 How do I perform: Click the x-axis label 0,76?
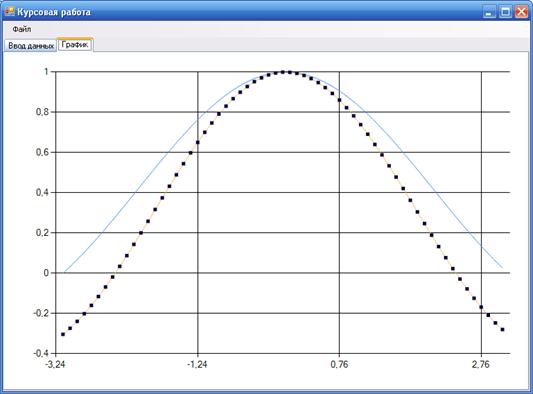pyautogui.click(x=339, y=364)
